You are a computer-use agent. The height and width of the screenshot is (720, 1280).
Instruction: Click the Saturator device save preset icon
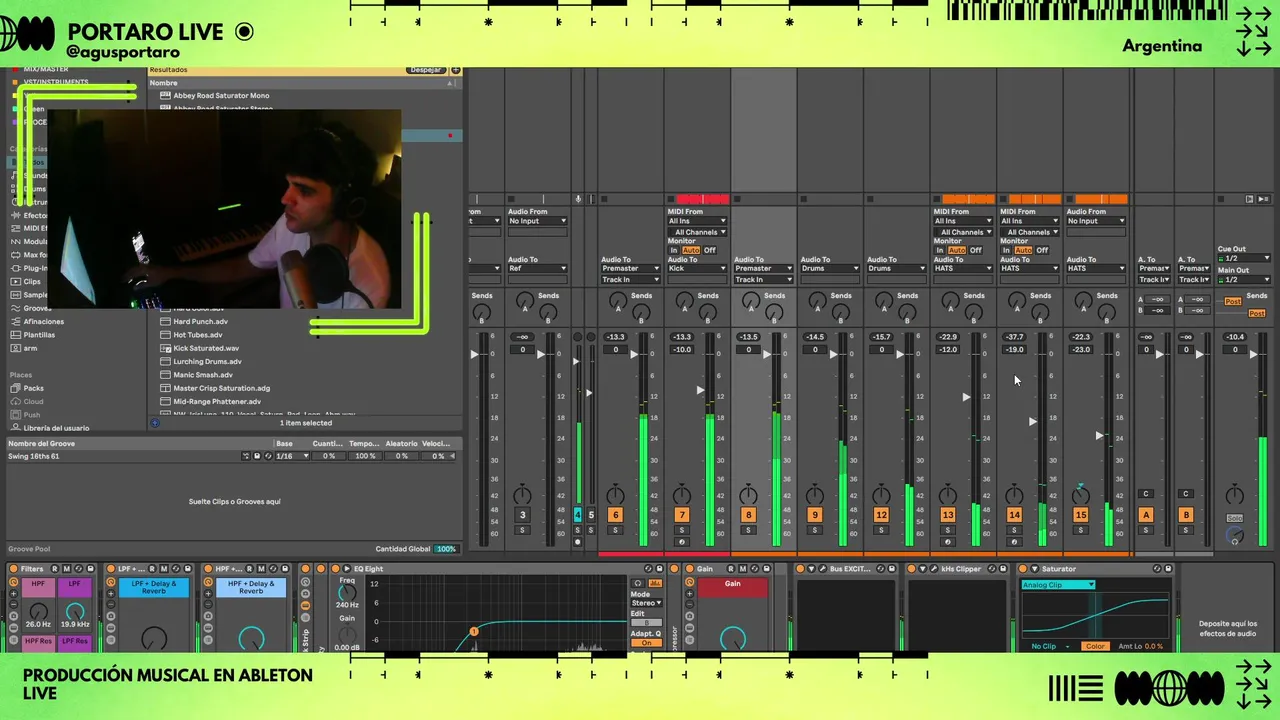pyautogui.click(x=1167, y=569)
